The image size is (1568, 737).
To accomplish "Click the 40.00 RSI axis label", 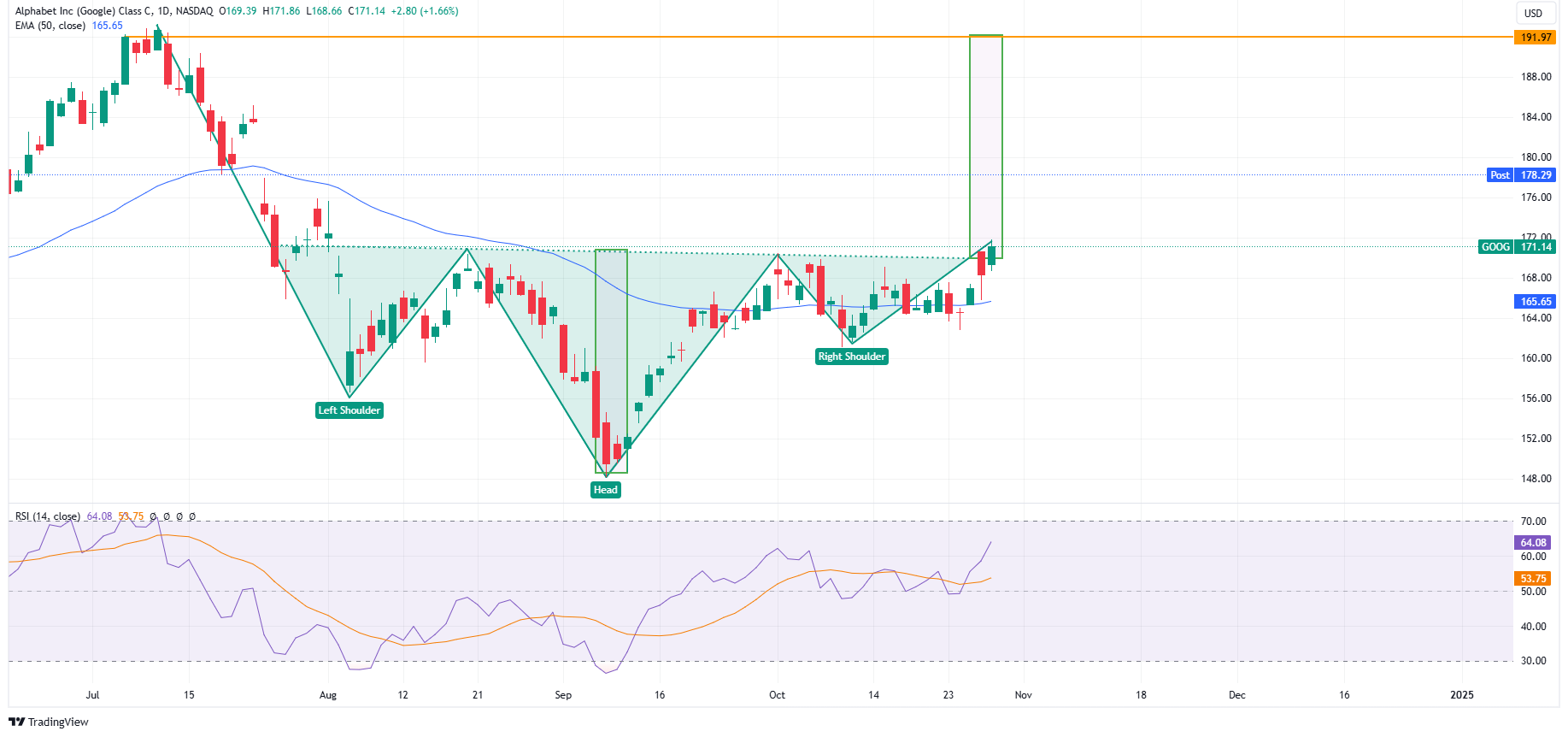I will (x=1533, y=627).
